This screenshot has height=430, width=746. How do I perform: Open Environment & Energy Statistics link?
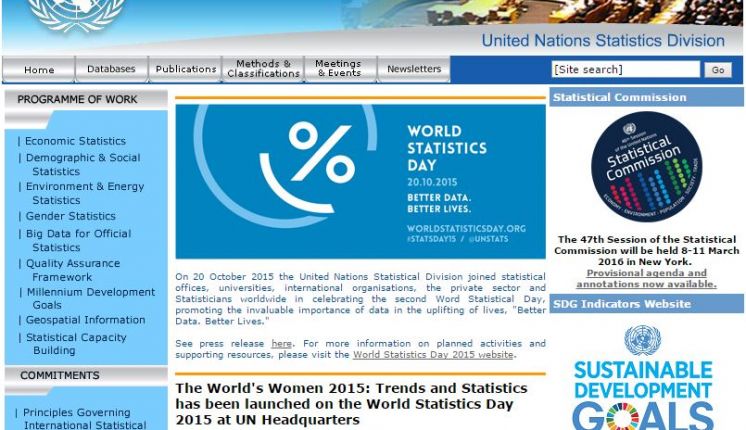[85, 193]
